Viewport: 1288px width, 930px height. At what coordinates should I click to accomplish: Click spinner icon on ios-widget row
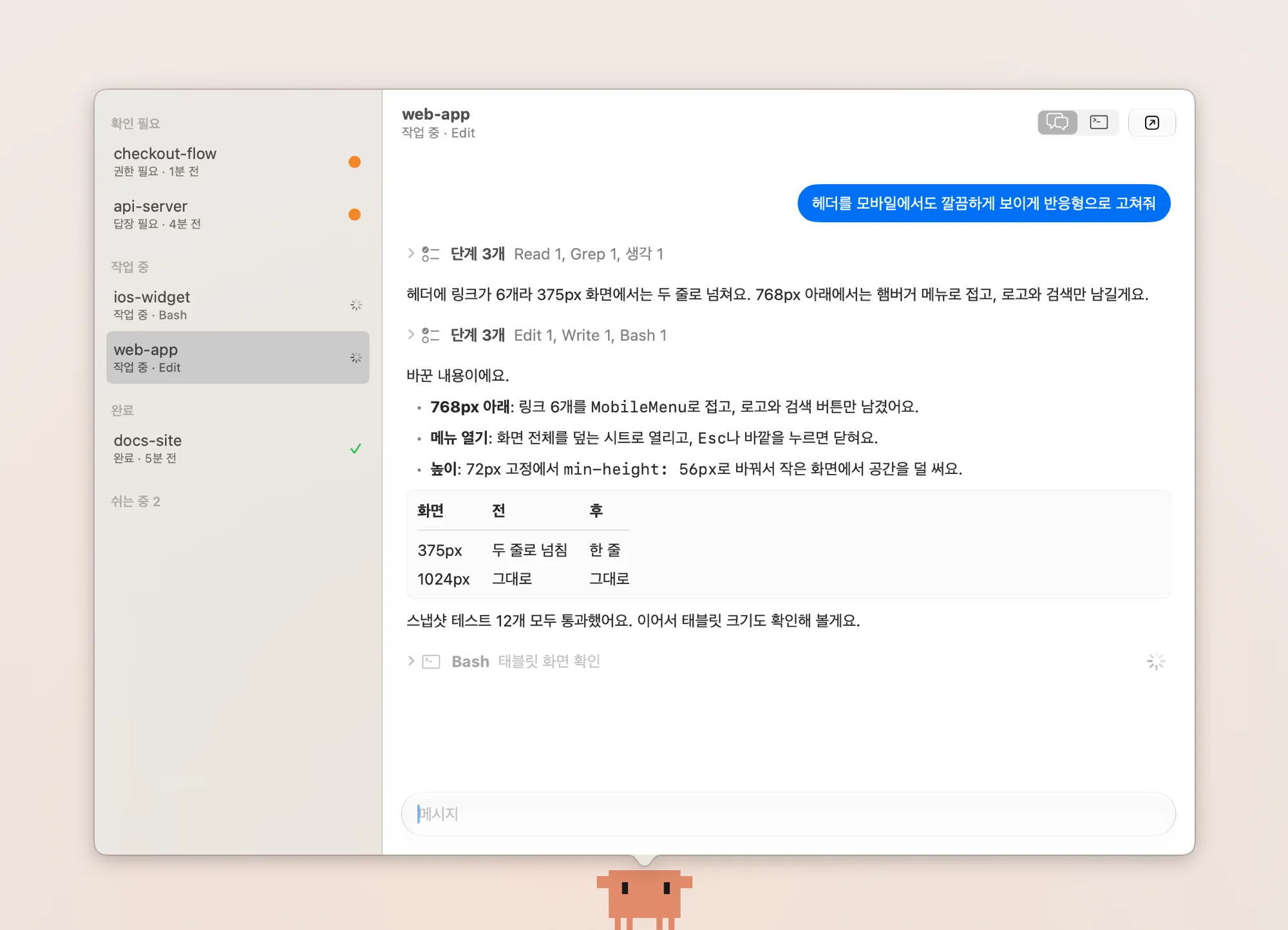pos(355,305)
